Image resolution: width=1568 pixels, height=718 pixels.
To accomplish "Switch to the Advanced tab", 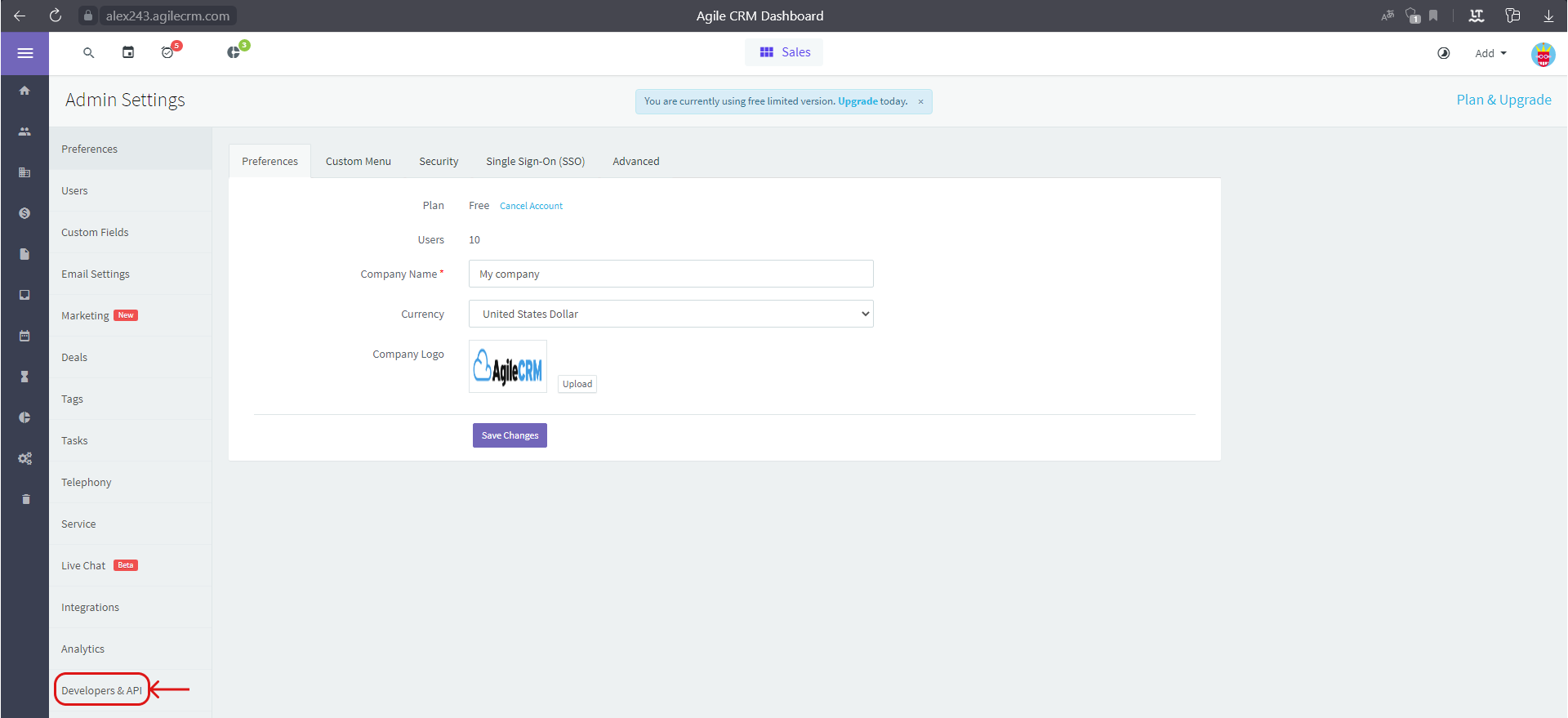I will [636, 161].
